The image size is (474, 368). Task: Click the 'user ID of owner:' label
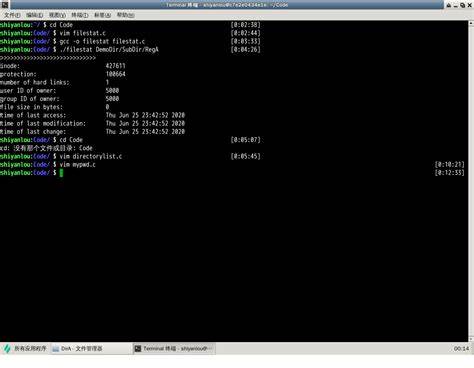(x=28, y=91)
